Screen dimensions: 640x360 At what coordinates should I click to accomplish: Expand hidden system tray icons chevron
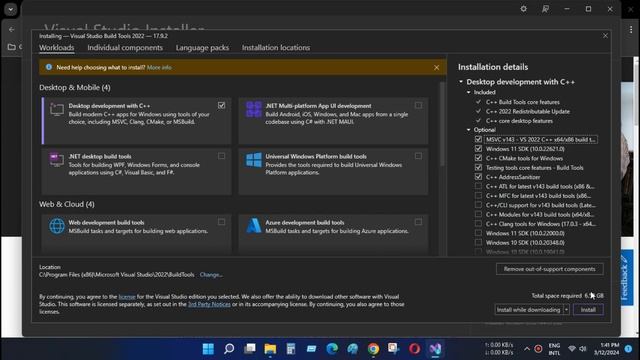click(x=527, y=349)
